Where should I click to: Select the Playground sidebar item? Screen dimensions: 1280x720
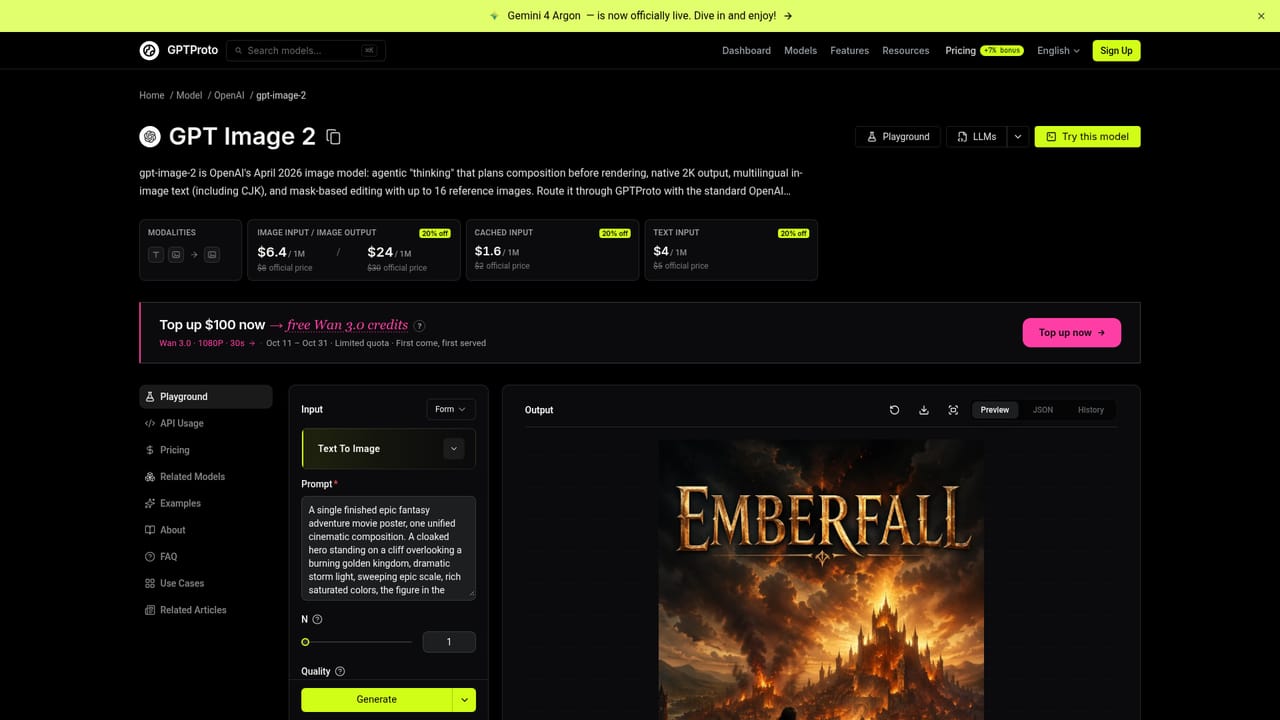205,397
